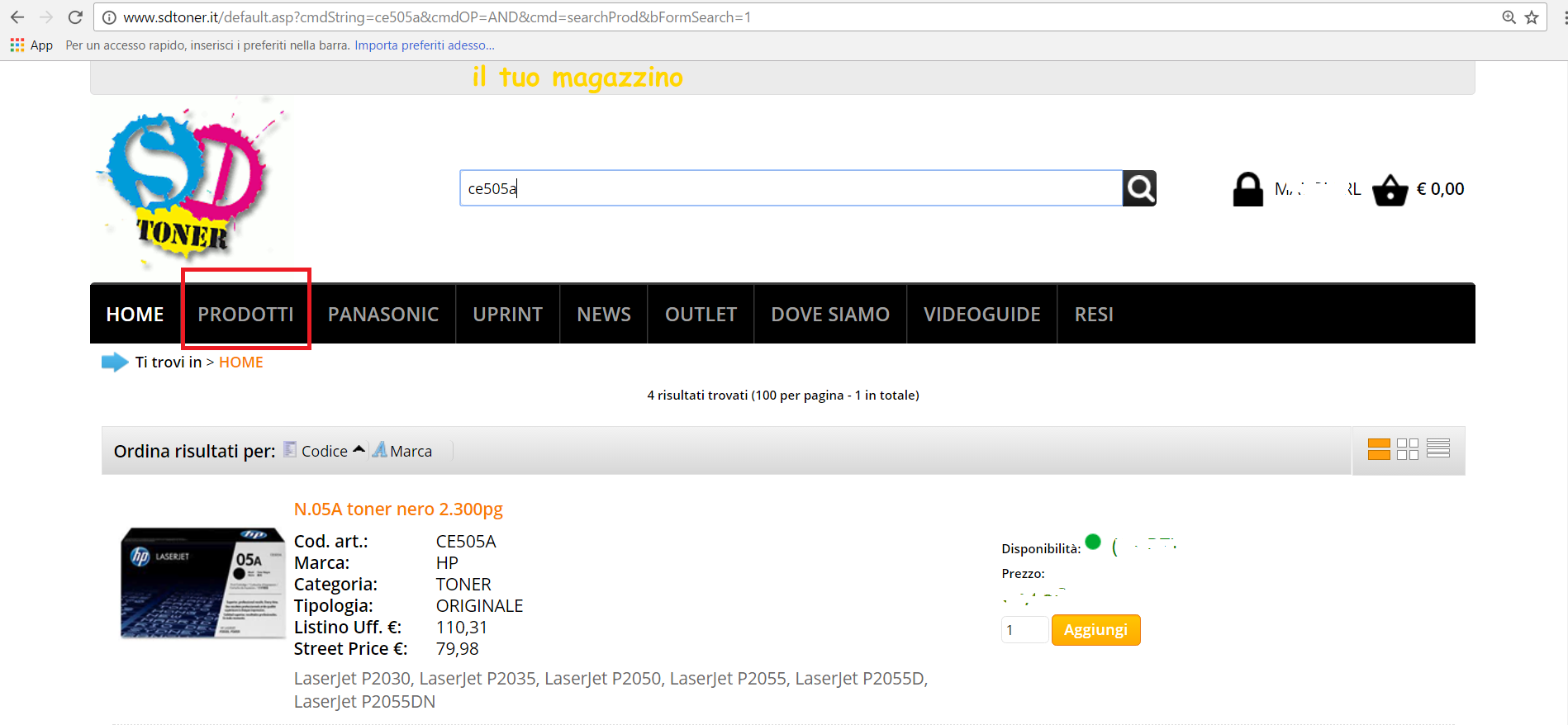Screen dimensions: 1568x725
Task: Click the Importa preferiti adesso link
Action: (x=425, y=45)
